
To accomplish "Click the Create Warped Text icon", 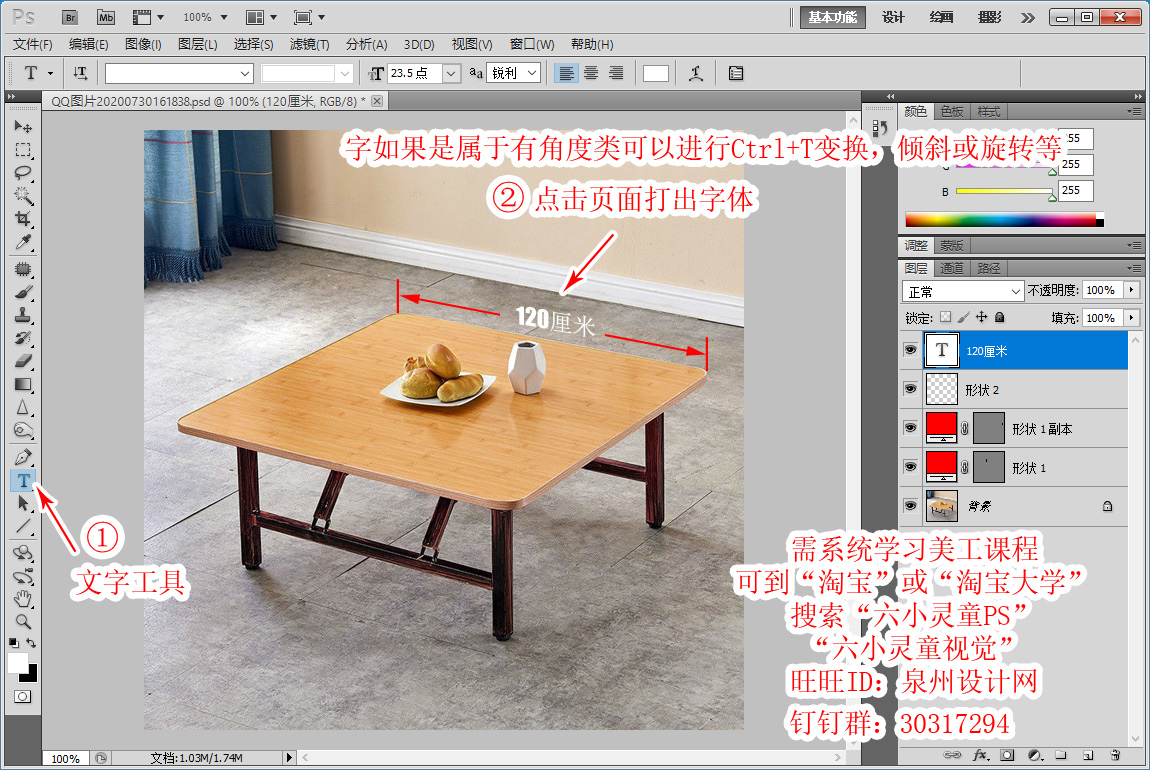I will [696, 73].
